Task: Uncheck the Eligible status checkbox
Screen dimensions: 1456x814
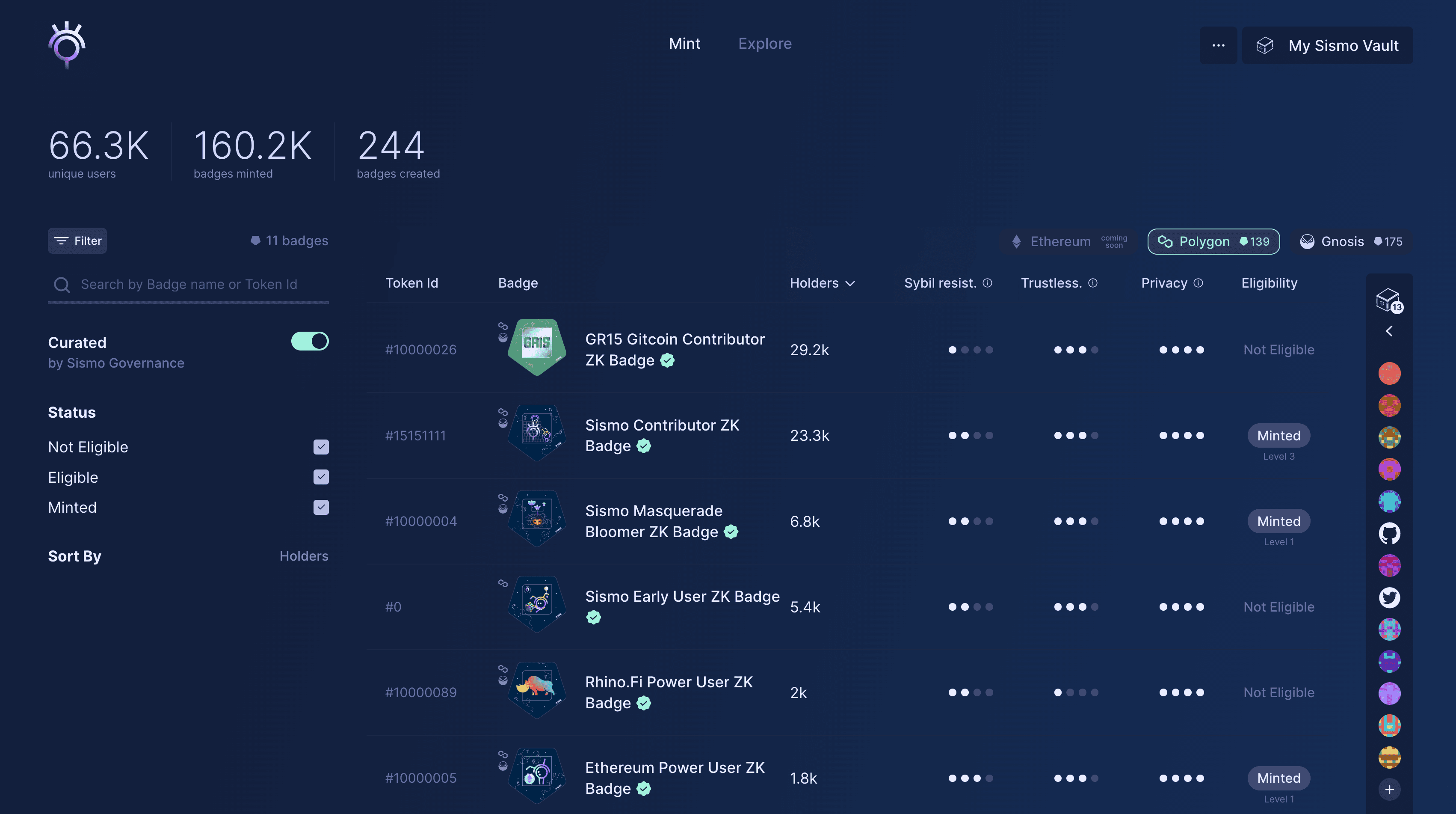Action: click(321, 477)
